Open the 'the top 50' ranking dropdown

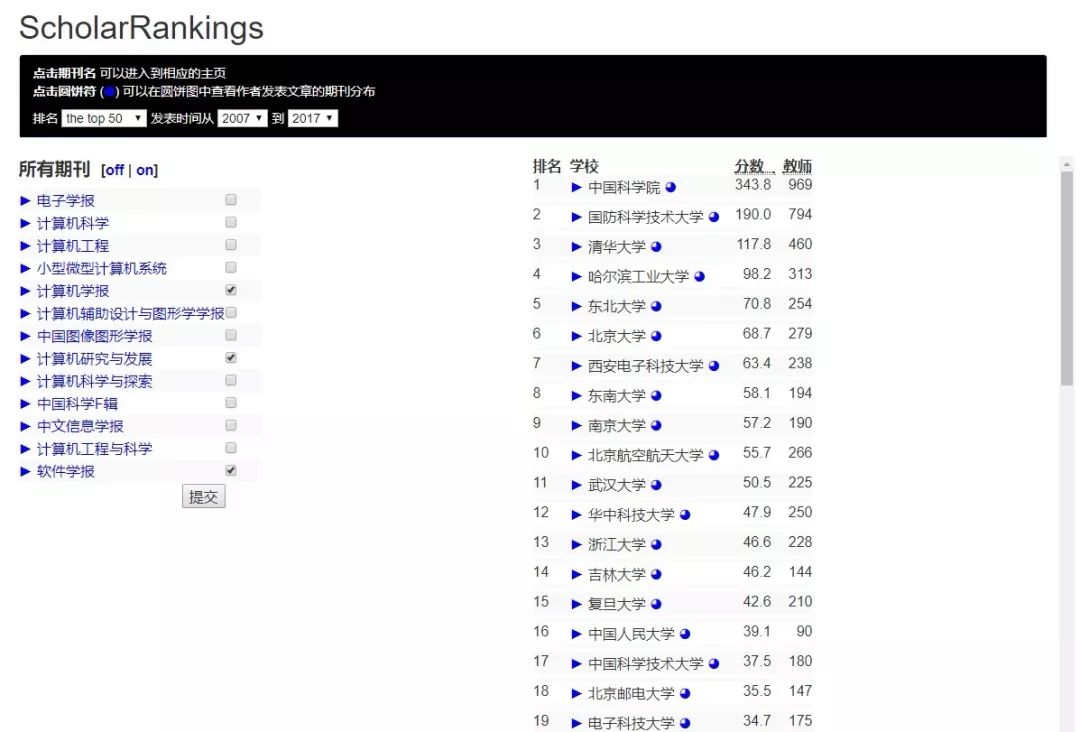coord(103,118)
